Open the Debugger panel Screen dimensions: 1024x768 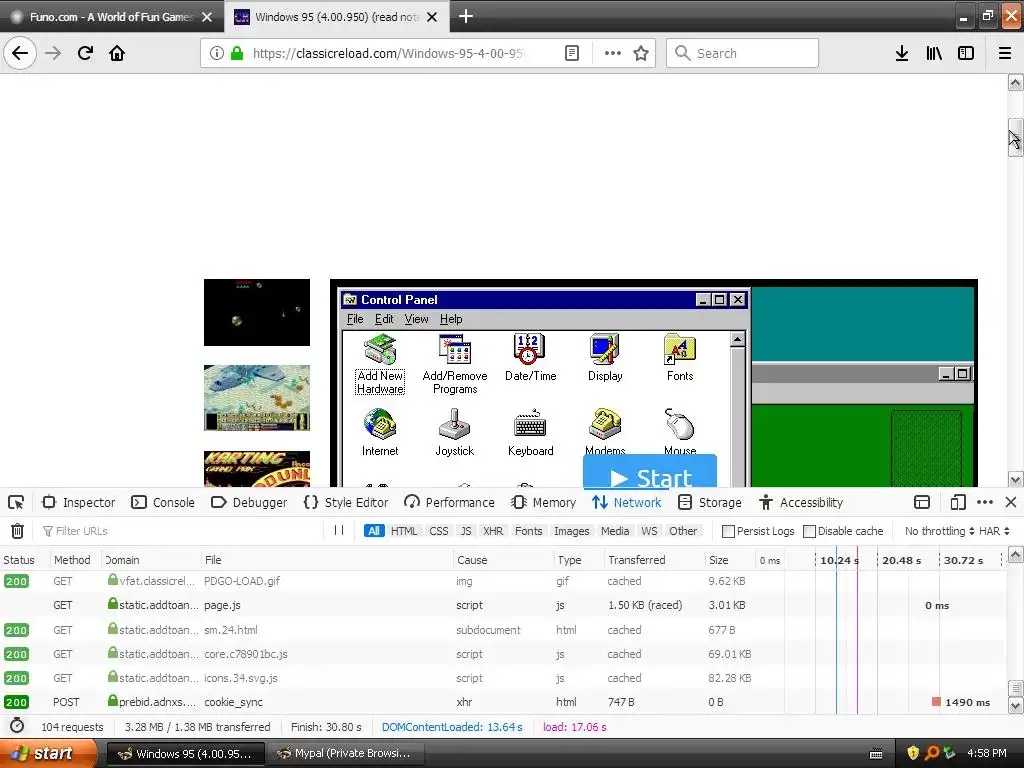(249, 502)
